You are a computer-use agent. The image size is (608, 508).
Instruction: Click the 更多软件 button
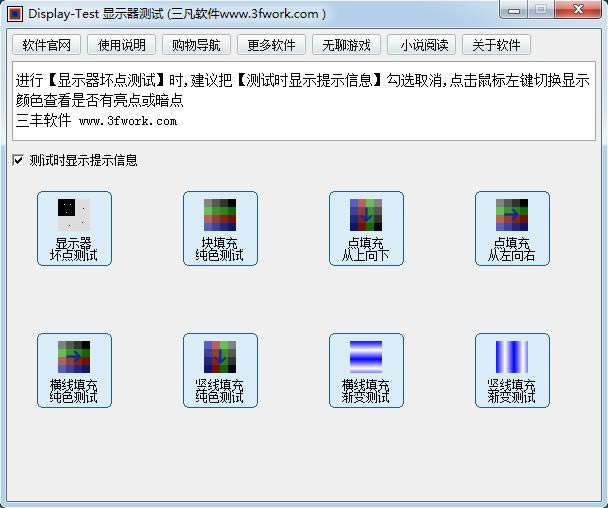[271, 45]
